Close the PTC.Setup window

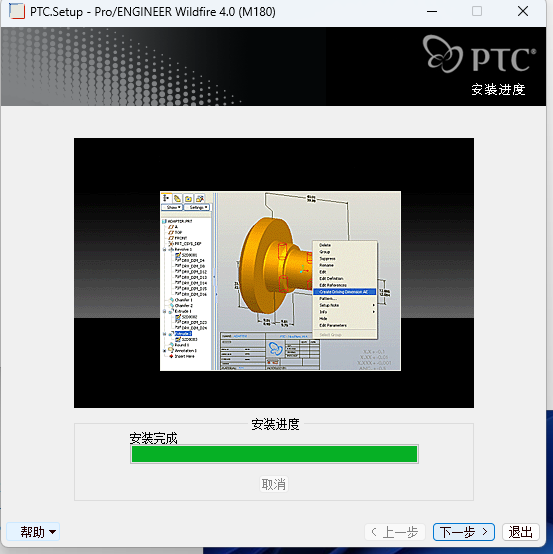click(523, 11)
